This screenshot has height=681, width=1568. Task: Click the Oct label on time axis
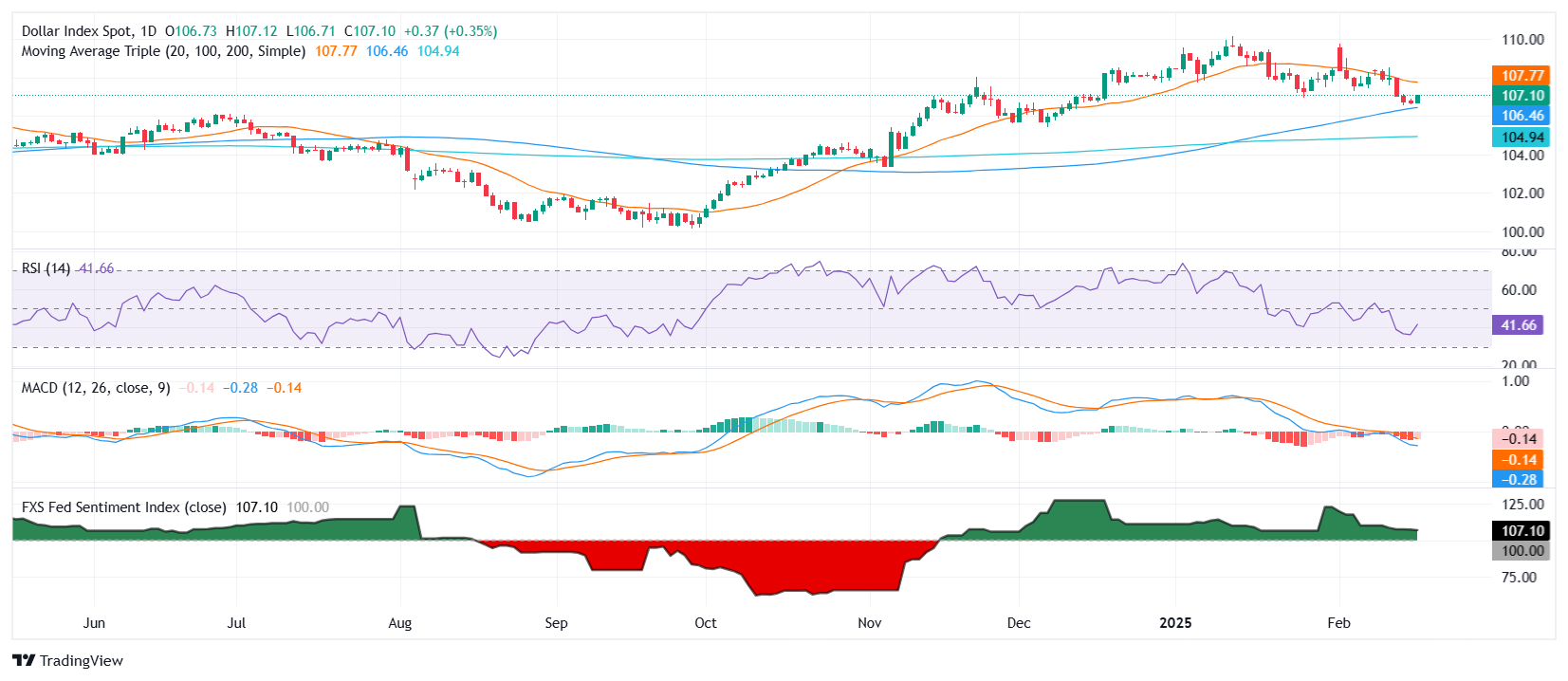click(x=706, y=623)
